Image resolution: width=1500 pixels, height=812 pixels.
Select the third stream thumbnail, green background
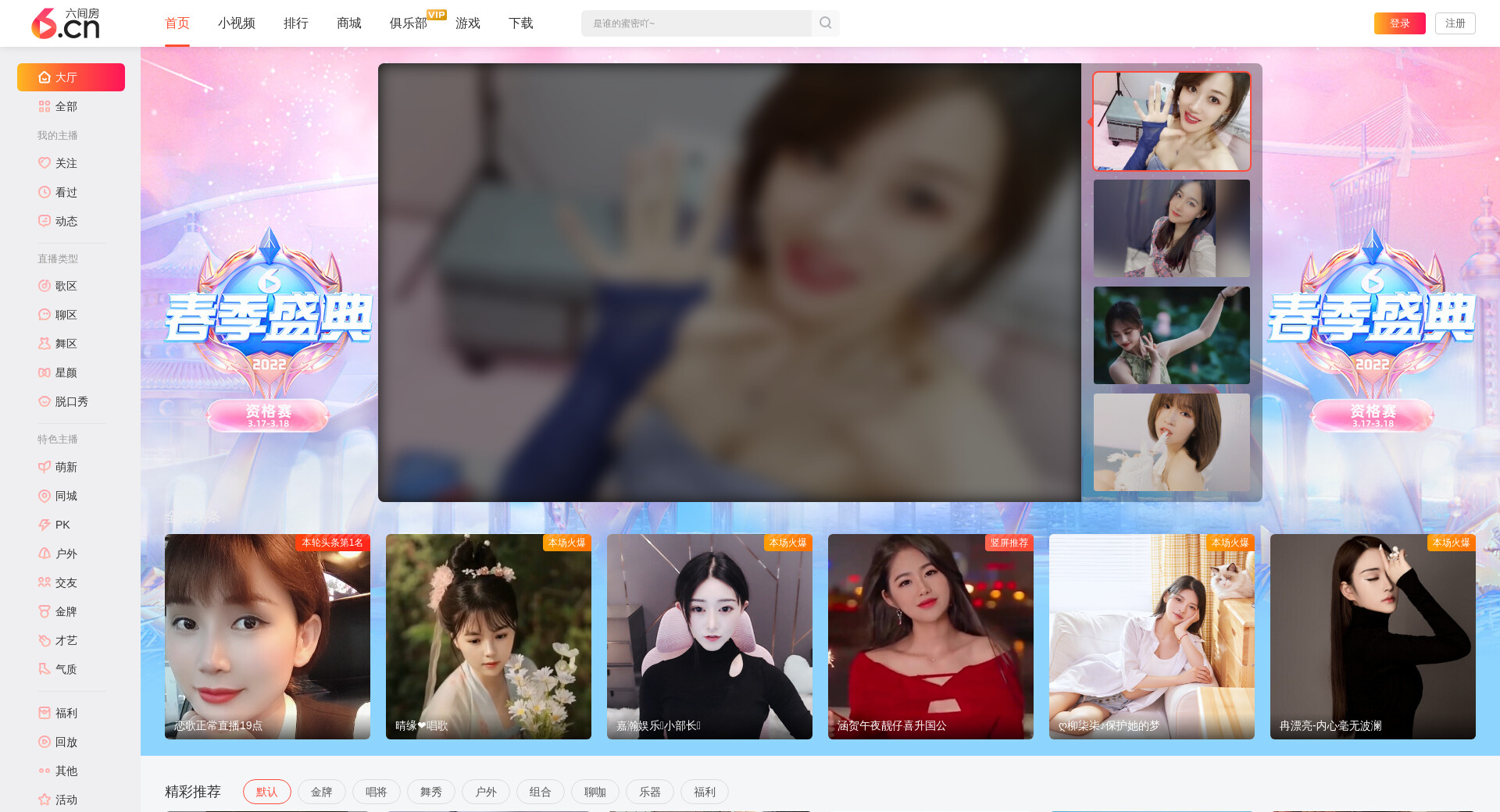(1172, 336)
